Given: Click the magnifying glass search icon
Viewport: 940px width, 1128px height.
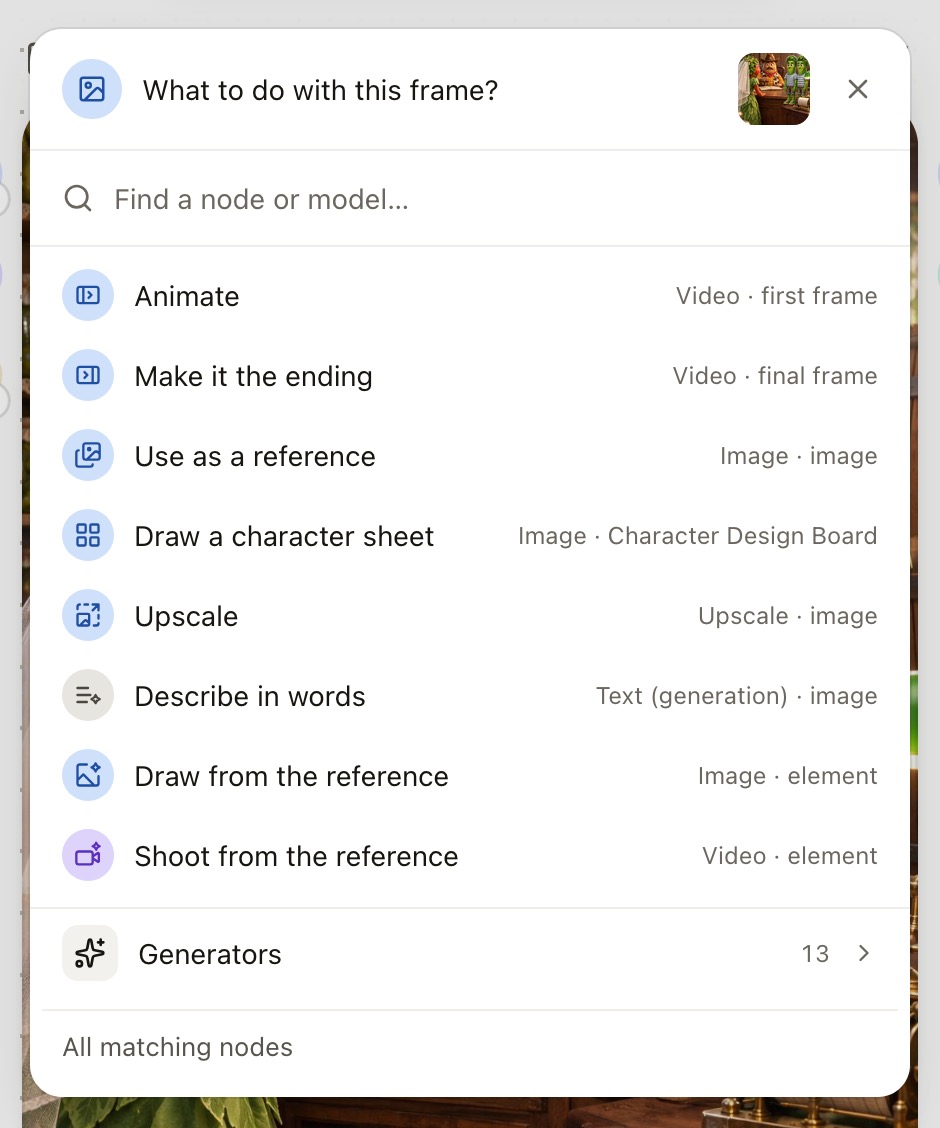Looking at the screenshot, I should point(78,198).
